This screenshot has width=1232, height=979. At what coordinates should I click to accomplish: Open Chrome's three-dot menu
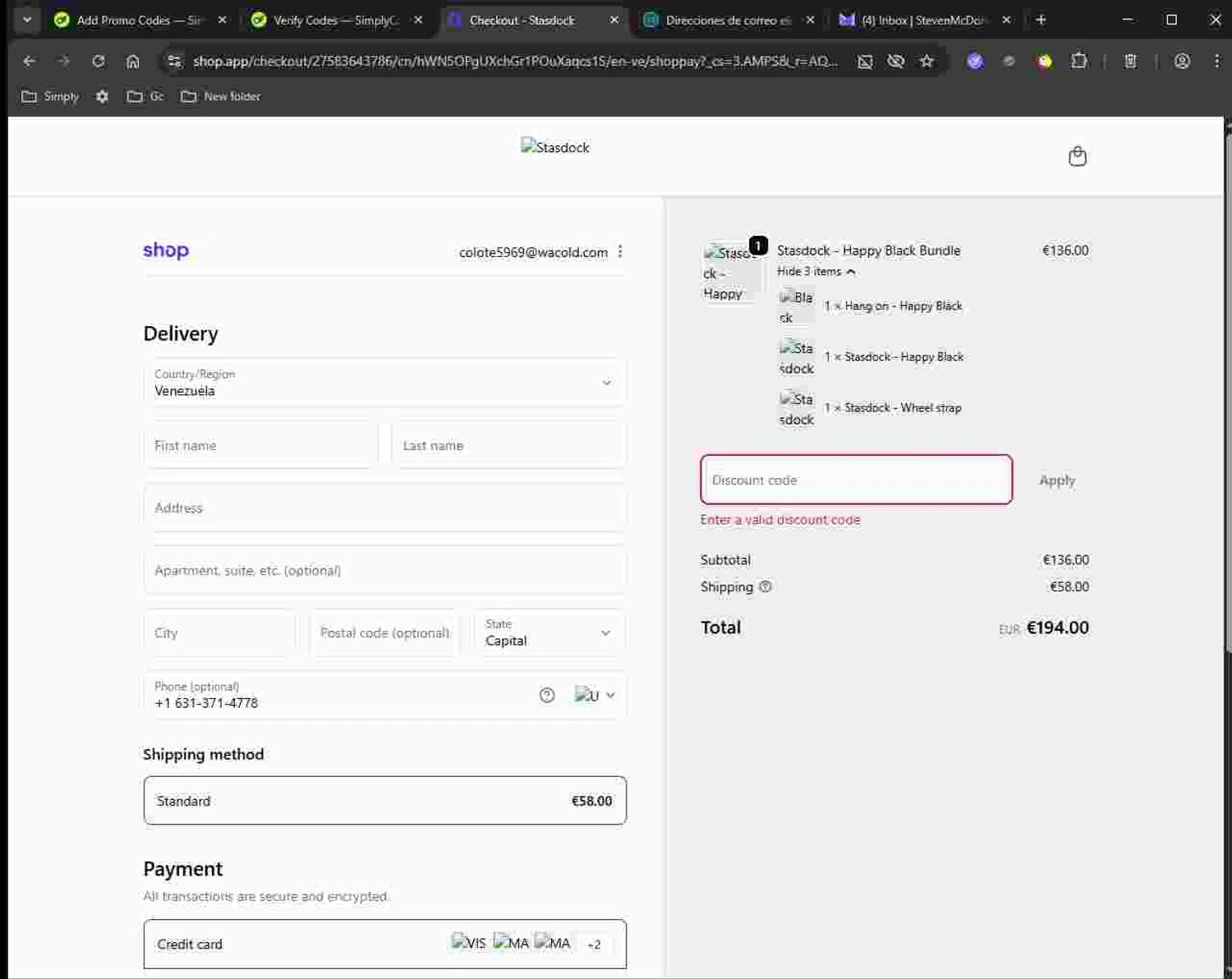point(1216,61)
